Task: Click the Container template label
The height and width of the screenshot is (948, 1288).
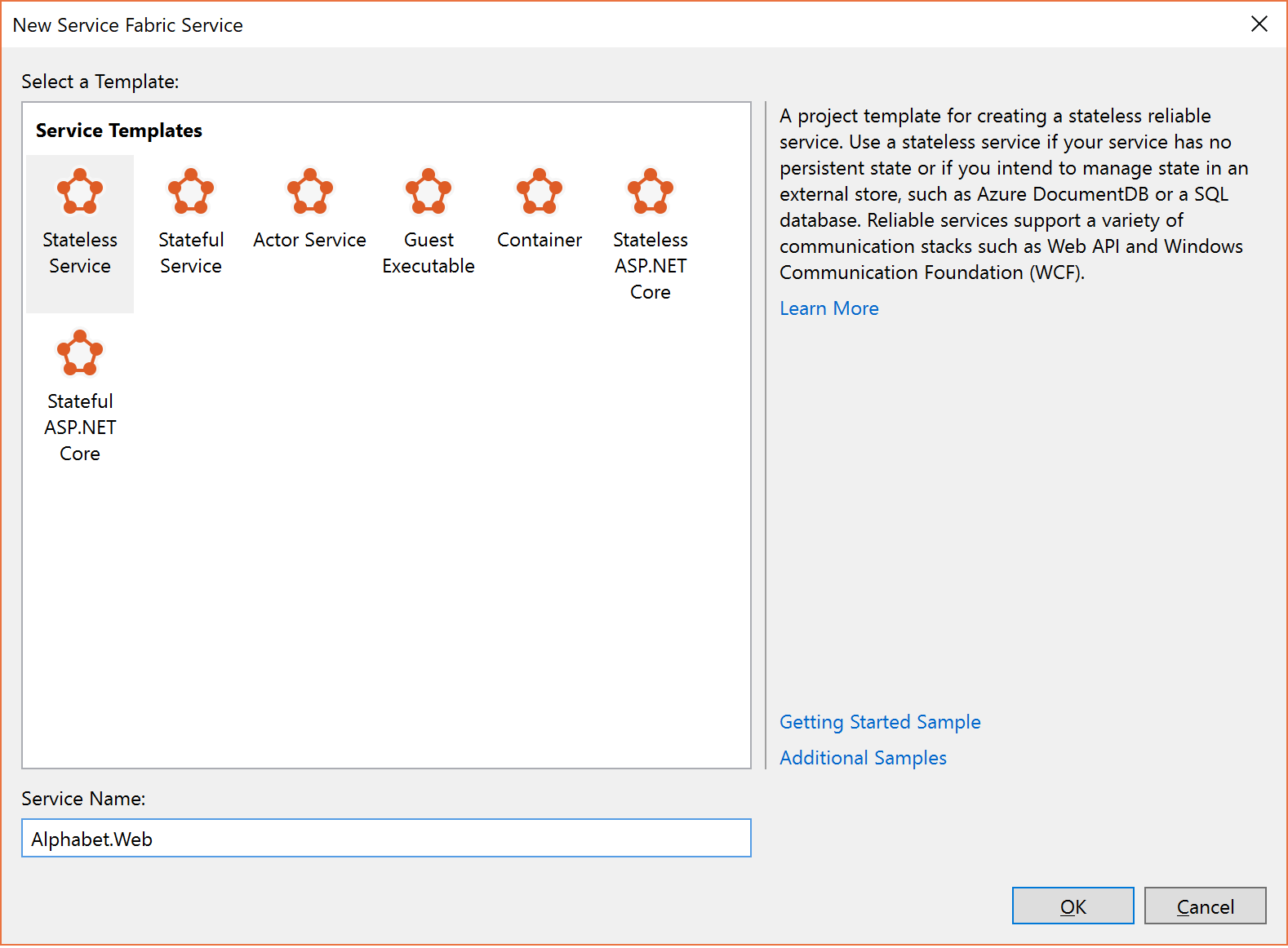Action: [x=540, y=240]
